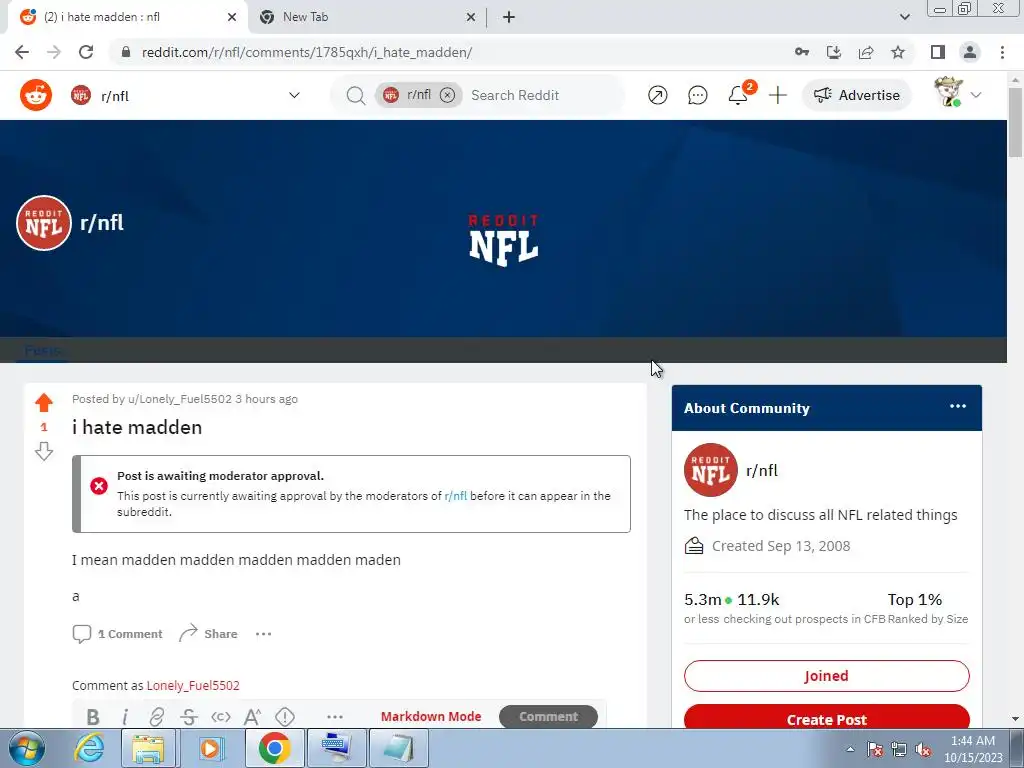Image resolution: width=1024 pixels, height=768 pixels.
Task: Click the post title 'i hate madden'
Action: [137, 427]
